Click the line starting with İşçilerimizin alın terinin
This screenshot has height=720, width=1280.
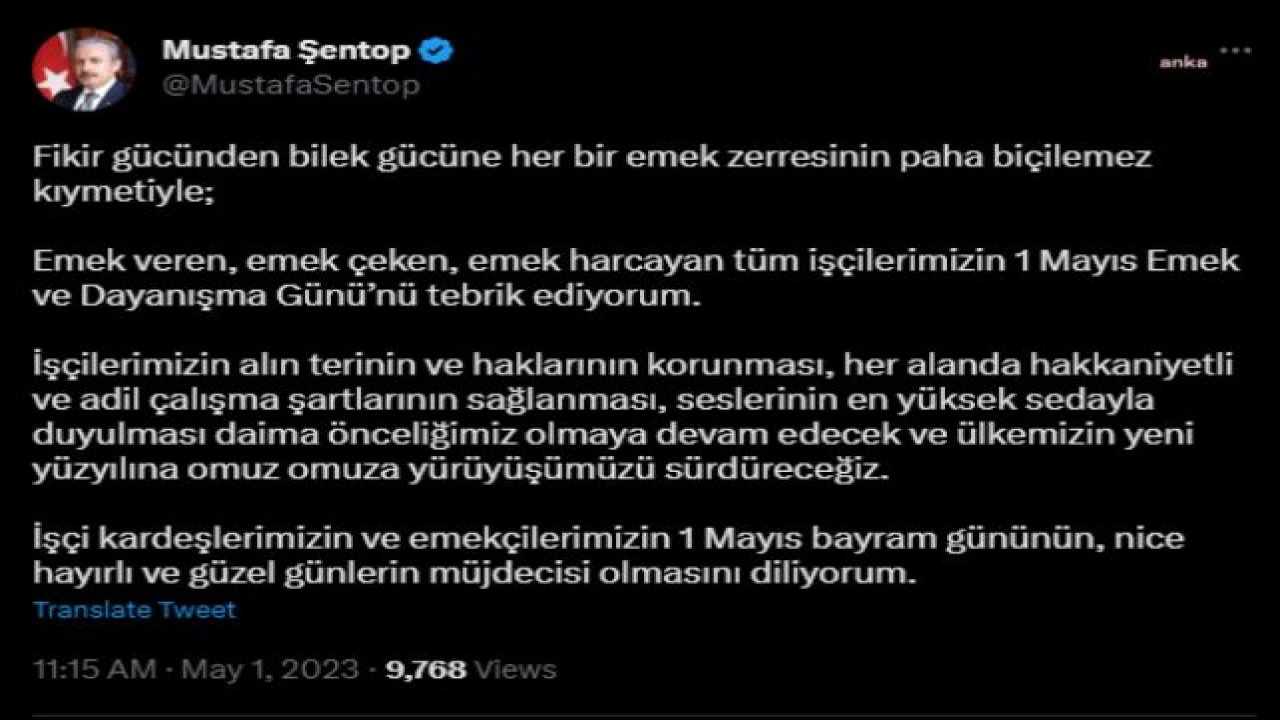(633, 365)
